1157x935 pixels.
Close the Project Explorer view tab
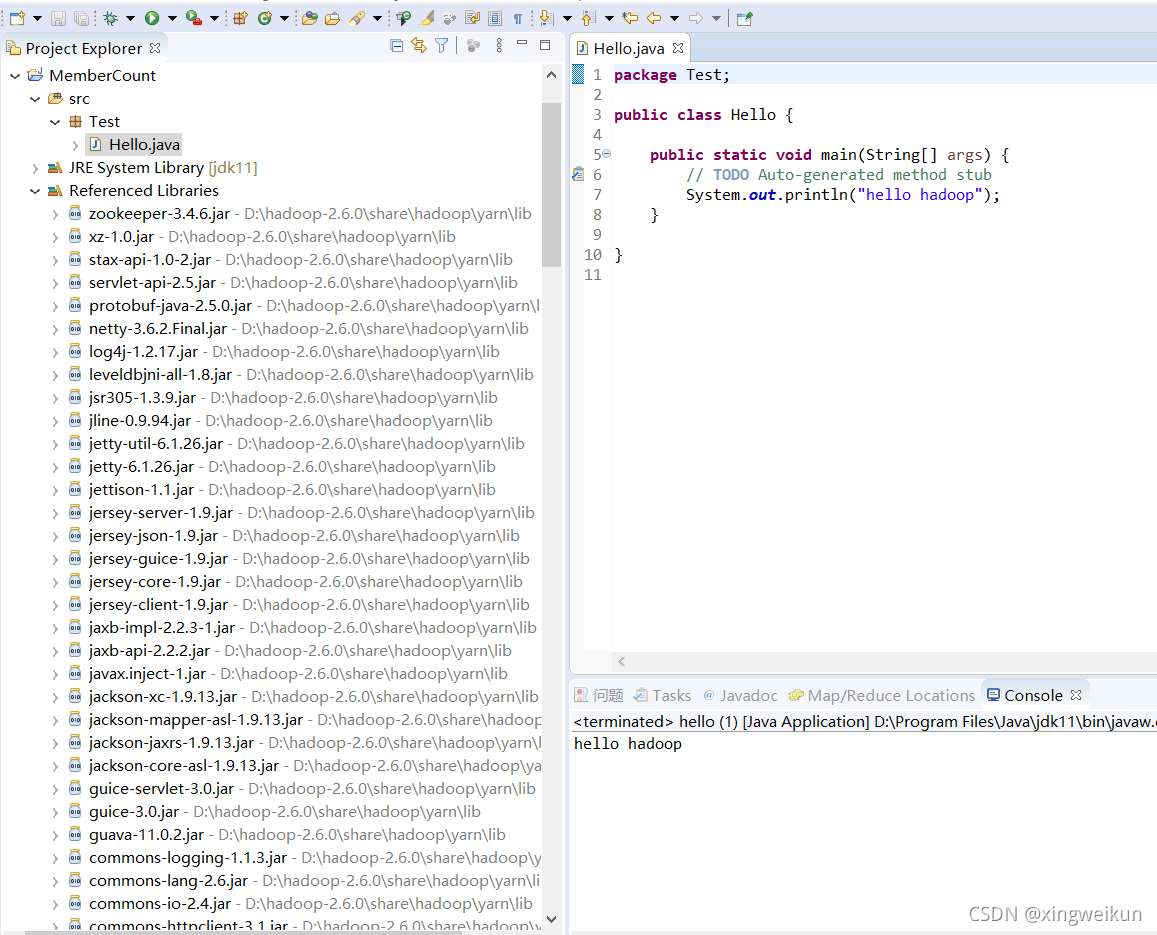tap(155, 48)
